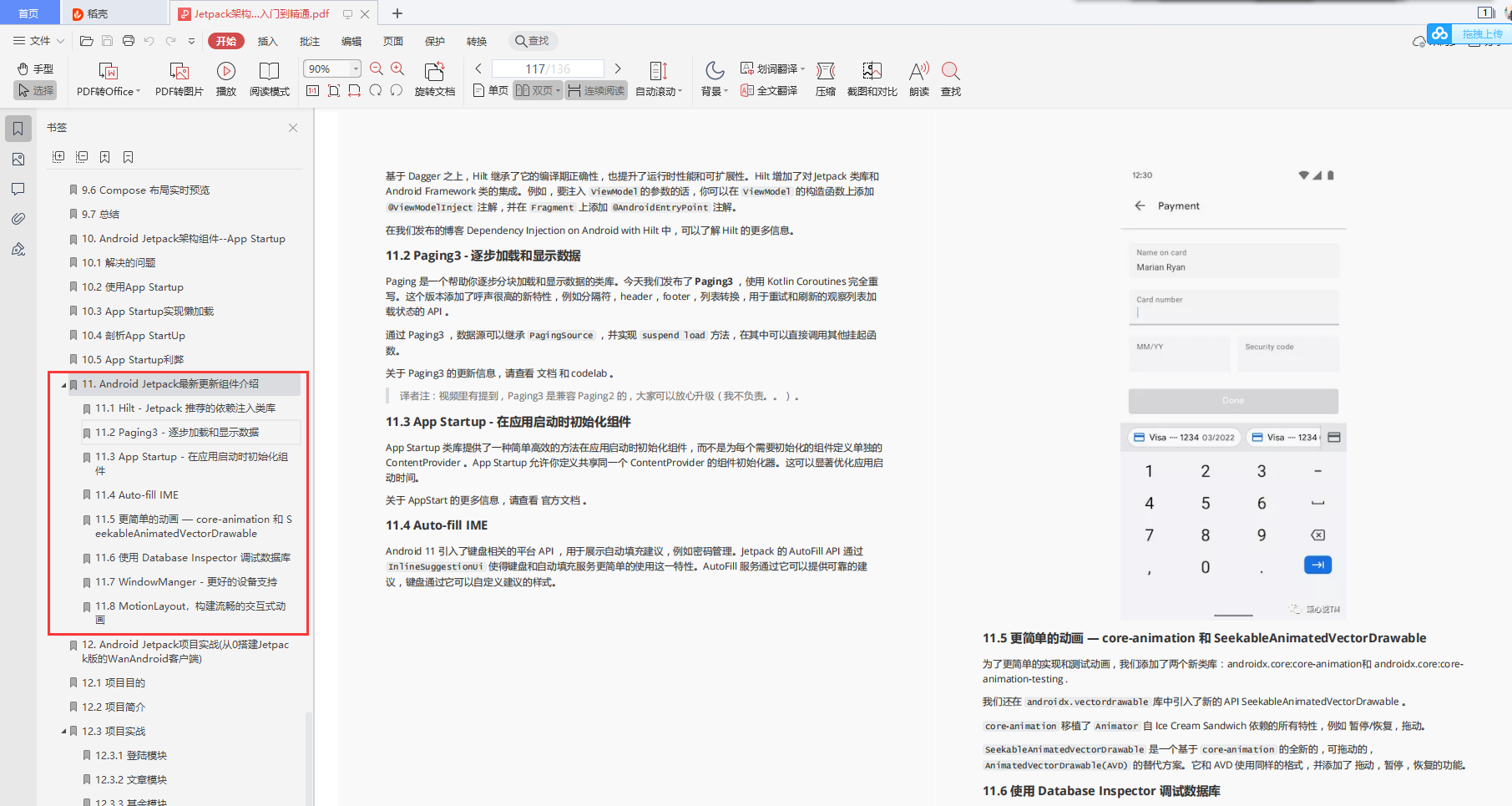Open 划词翻译 word translation dropdown
Screen dimensions: 1512x806
coord(772,68)
